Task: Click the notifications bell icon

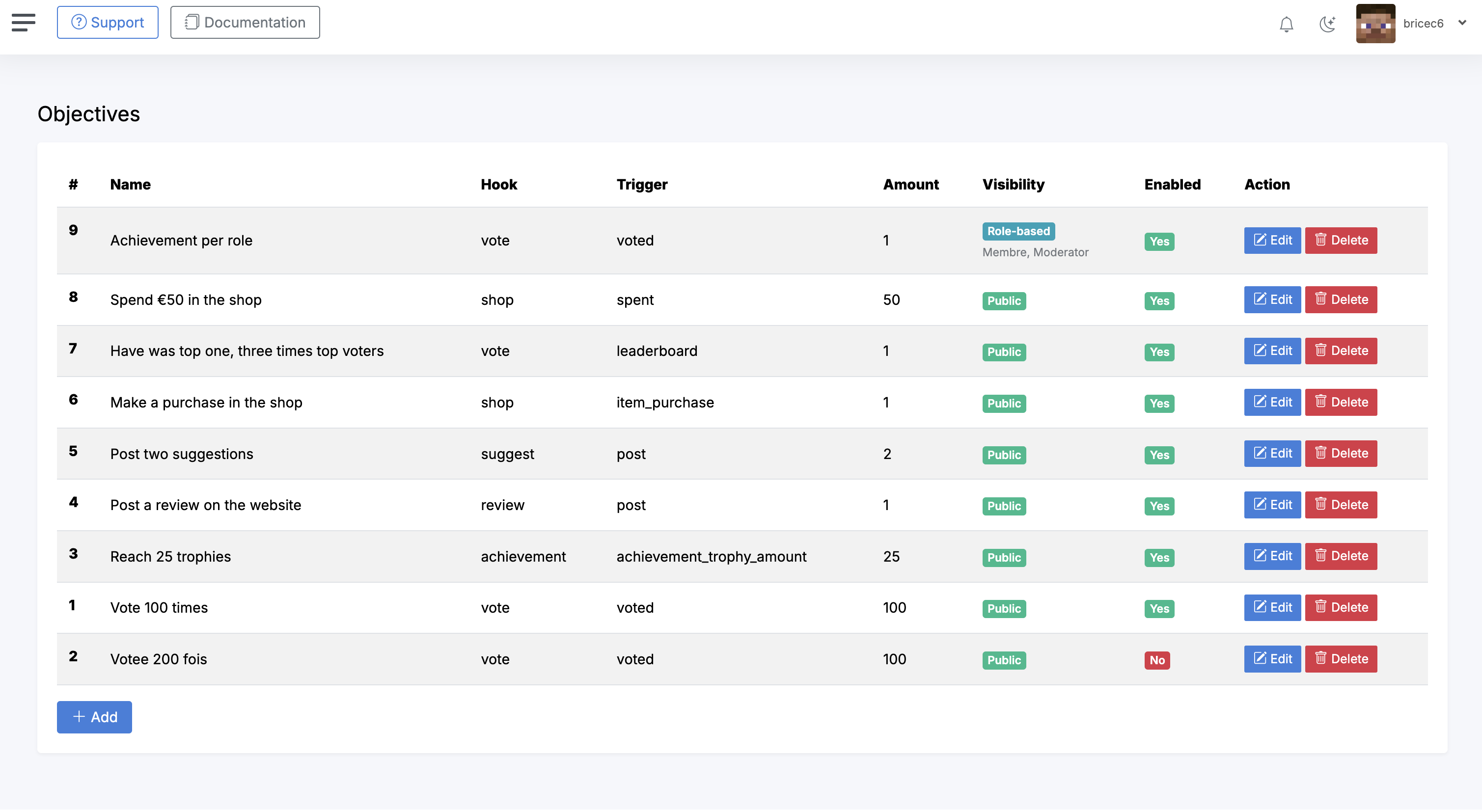Action: [1286, 24]
